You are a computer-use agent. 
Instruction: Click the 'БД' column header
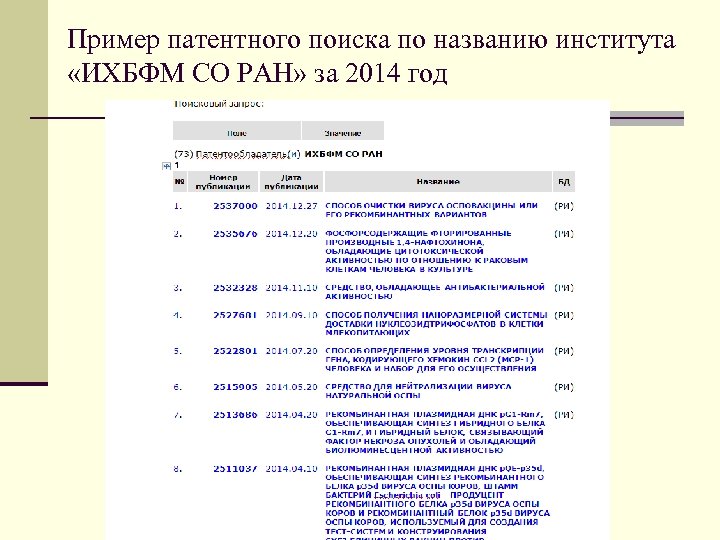coord(564,181)
